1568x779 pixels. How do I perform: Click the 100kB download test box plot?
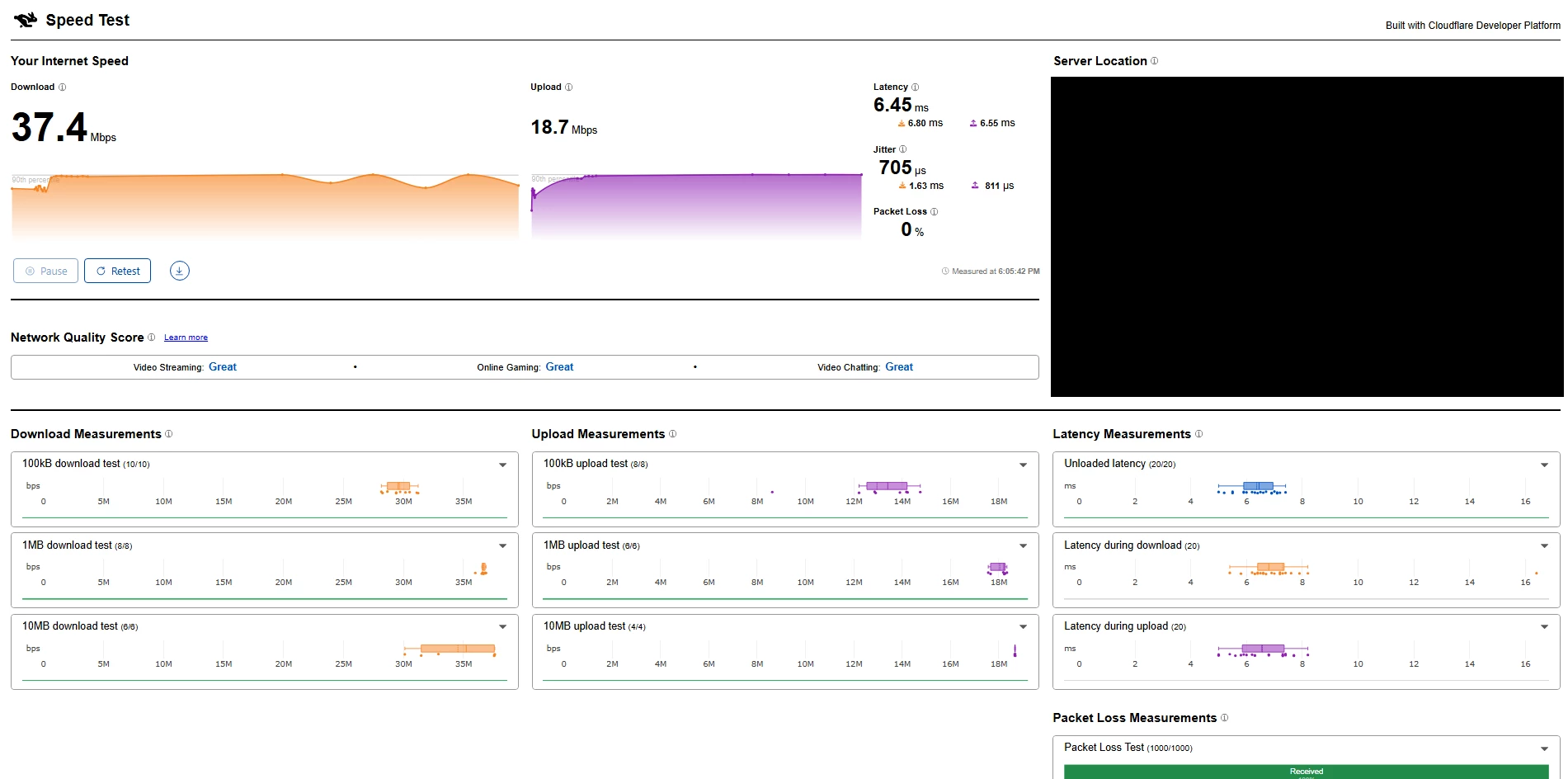coord(399,487)
